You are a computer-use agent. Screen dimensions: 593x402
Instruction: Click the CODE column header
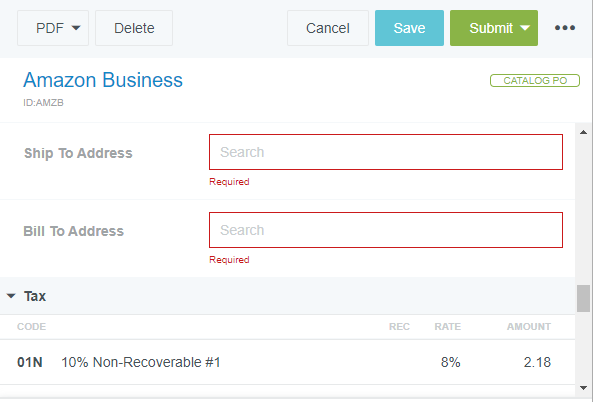point(31,327)
